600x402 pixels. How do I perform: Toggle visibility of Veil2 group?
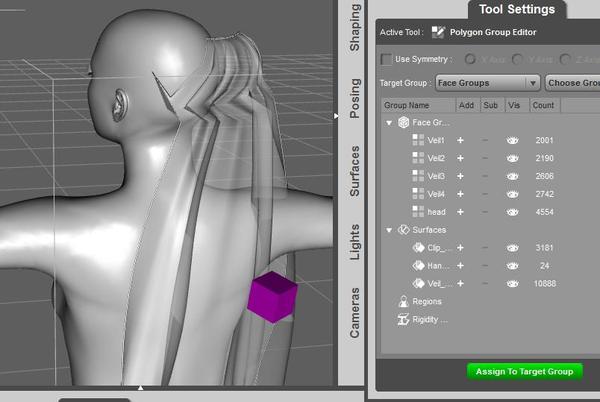512,158
